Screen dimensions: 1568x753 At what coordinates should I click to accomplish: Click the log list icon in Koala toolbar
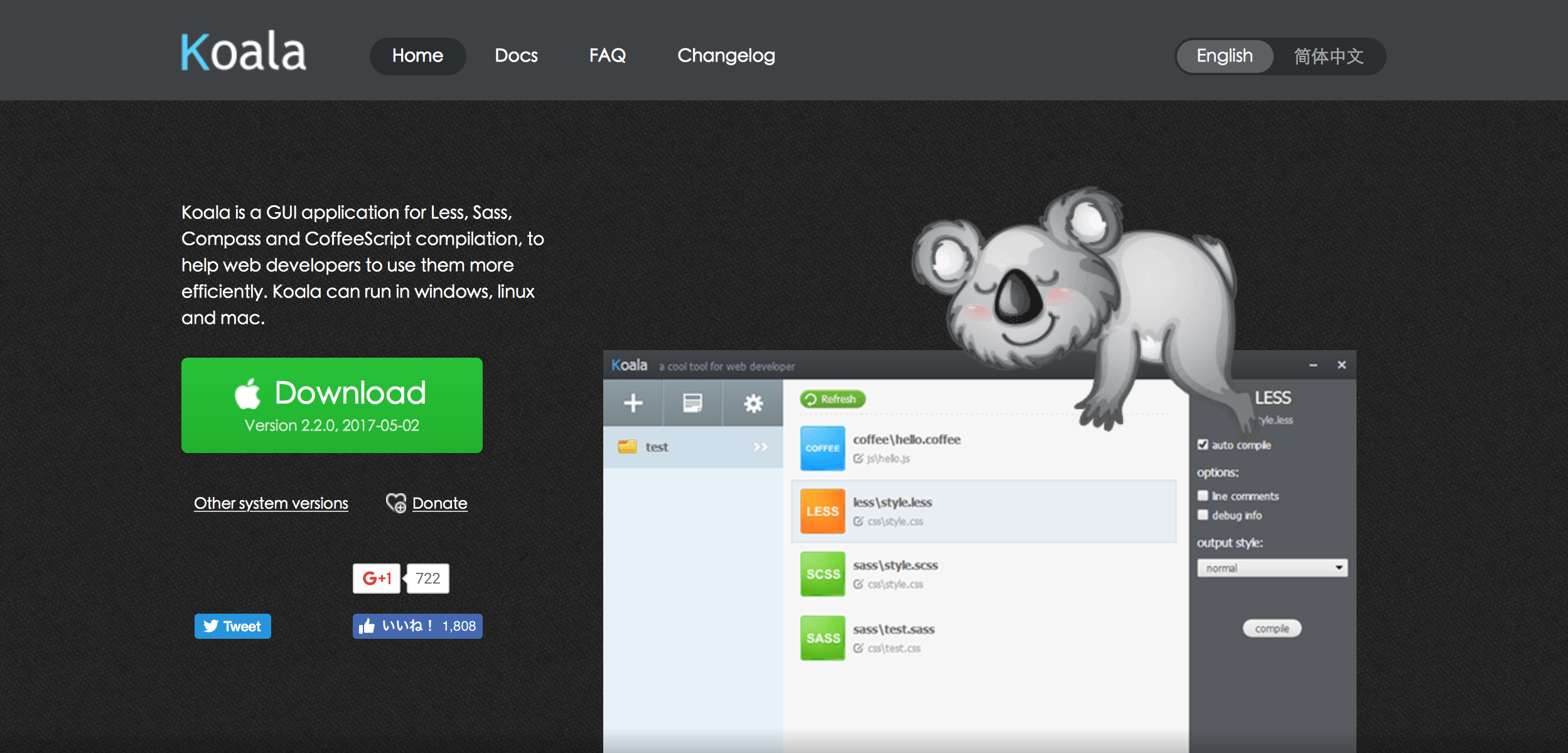[x=692, y=403]
